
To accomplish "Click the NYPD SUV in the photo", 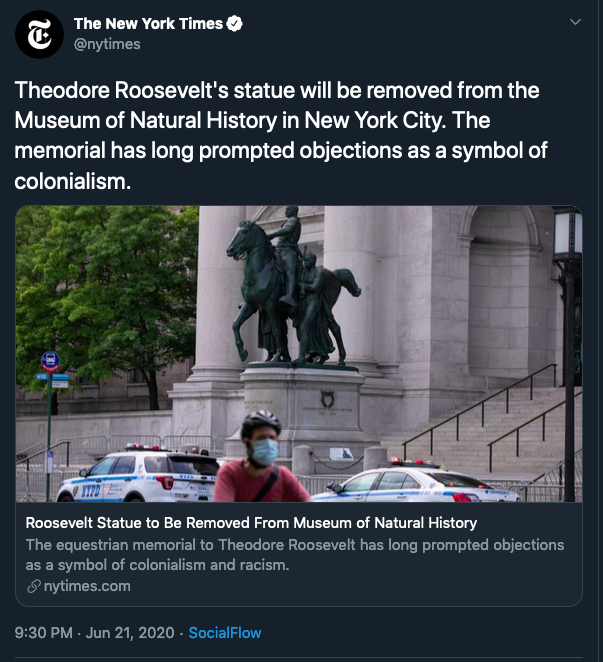I will pos(137,475).
